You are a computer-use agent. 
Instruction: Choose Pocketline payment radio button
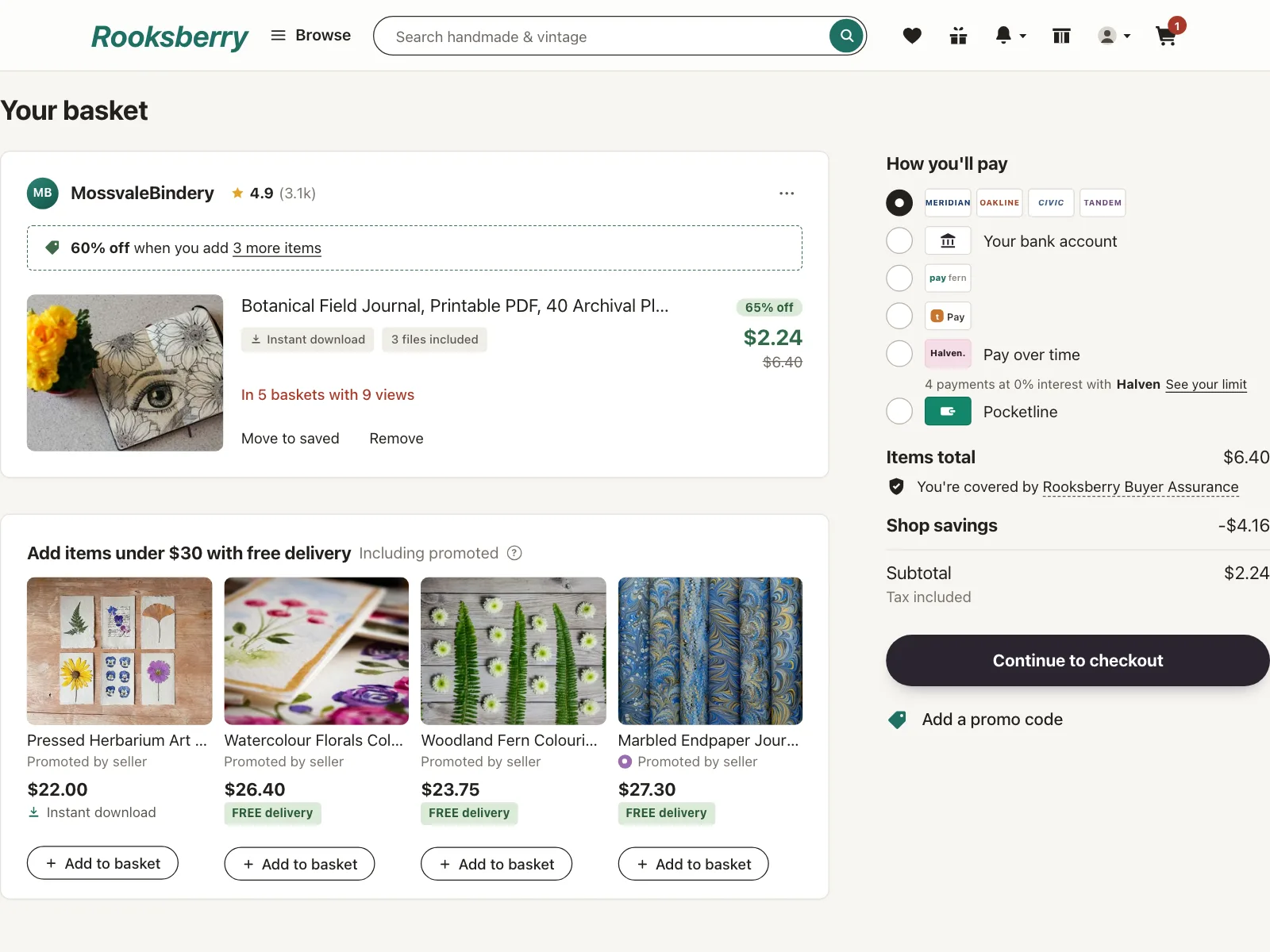(899, 411)
